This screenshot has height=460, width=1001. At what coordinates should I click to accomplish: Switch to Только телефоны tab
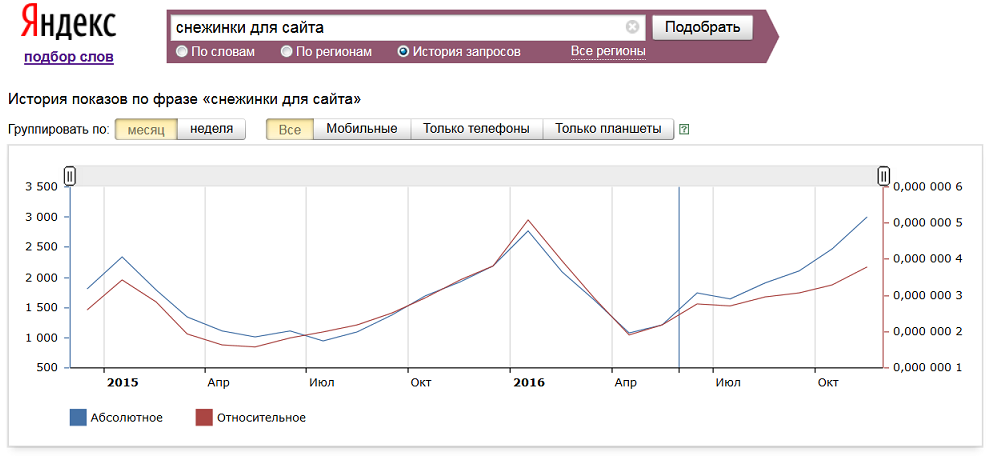coord(476,130)
